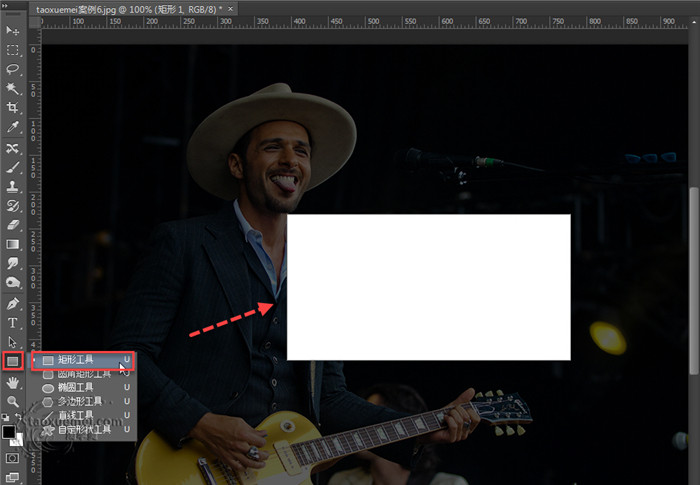Switch to the taoxuemei案例6.jpg document tab
Image resolution: width=700 pixels, height=485 pixels.
pyautogui.click(x=128, y=7)
